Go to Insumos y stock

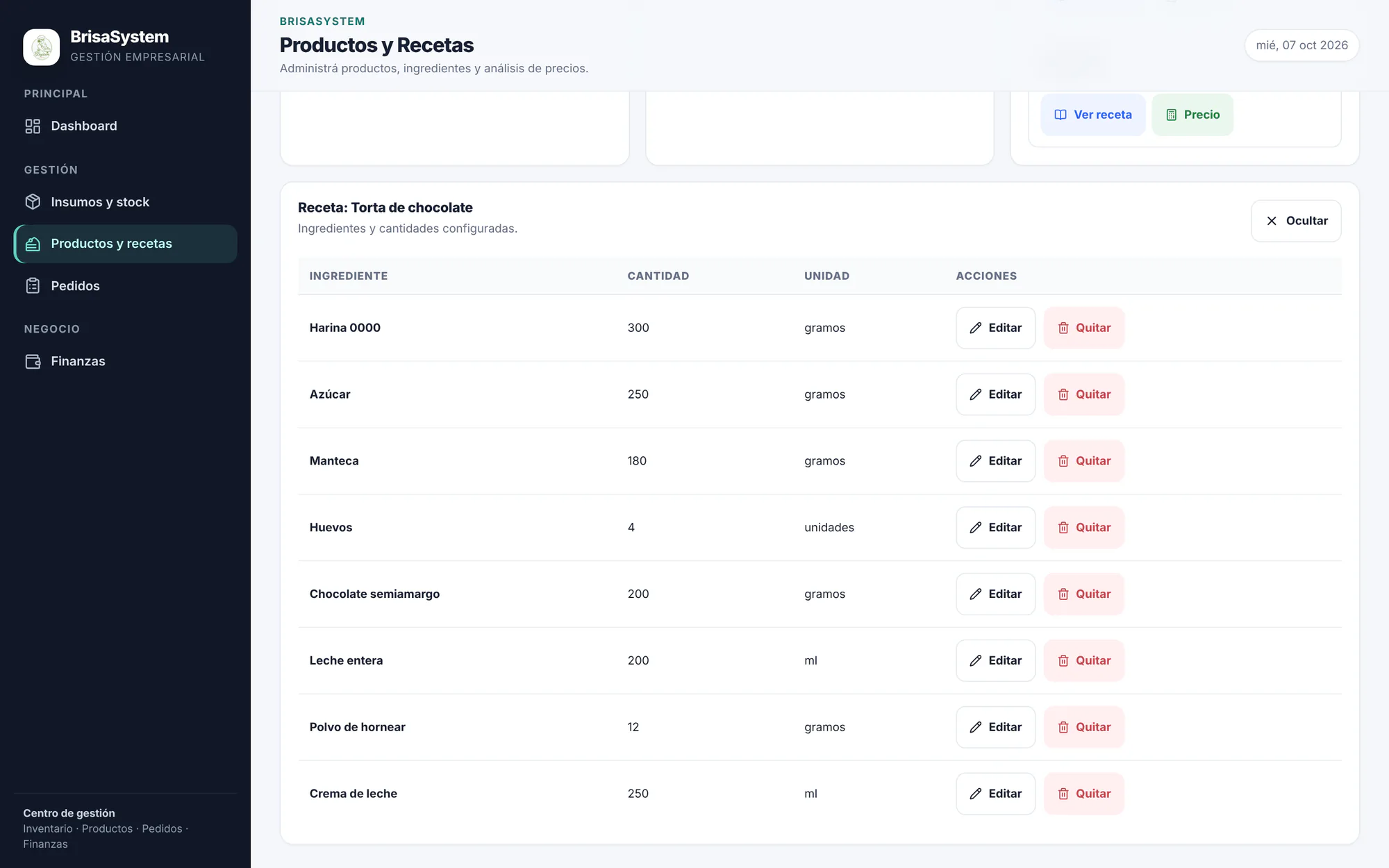(125, 202)
